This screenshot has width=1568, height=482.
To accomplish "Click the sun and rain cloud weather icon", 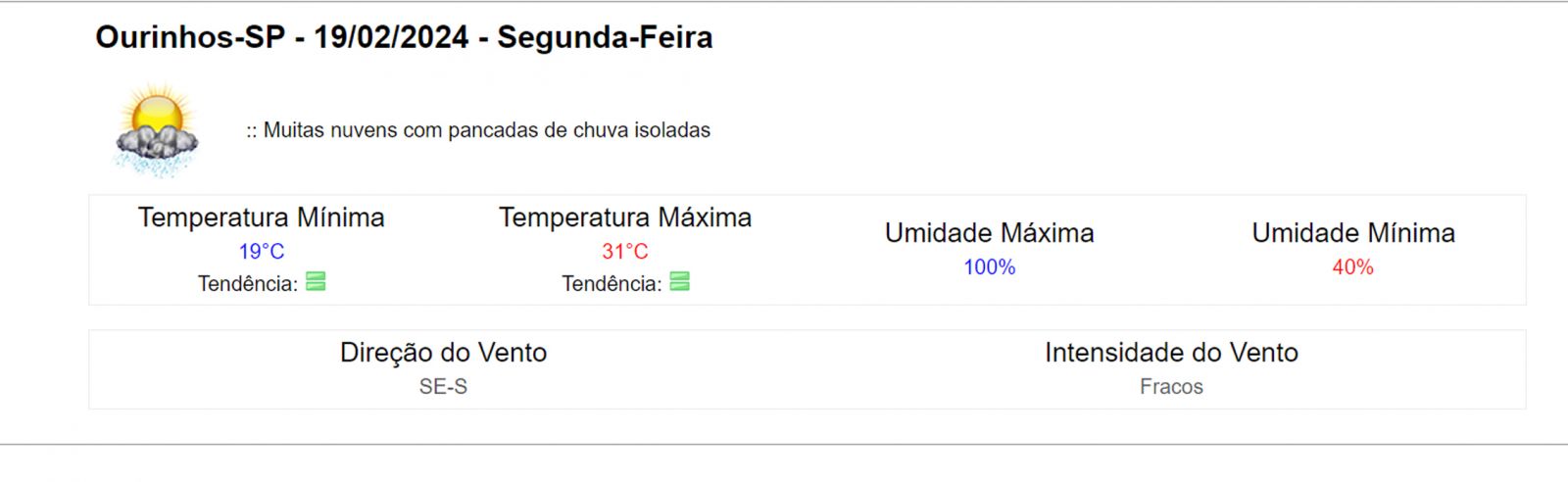I will coord(157,130).
